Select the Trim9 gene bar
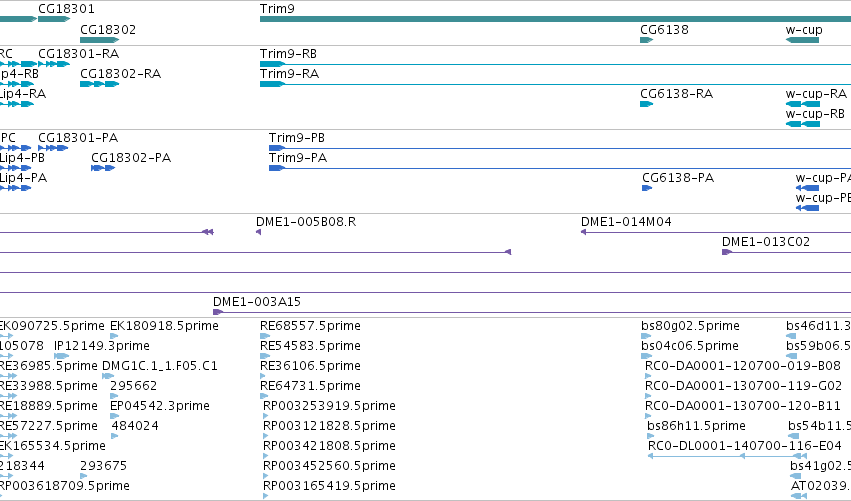Image resolution: width=851 pixels, height=501 pixels. 555,20
